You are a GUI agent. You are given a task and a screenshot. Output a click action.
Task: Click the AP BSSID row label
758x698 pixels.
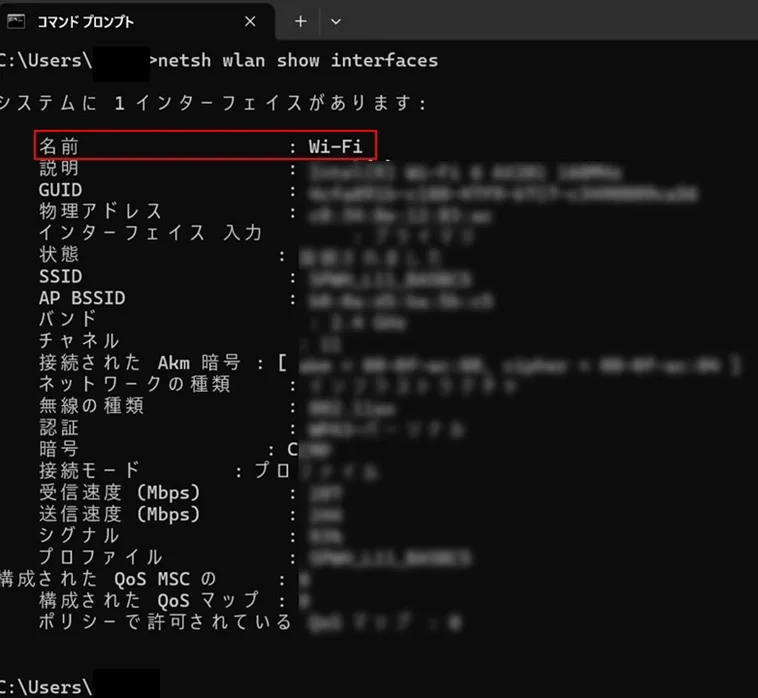click(82, 298)
